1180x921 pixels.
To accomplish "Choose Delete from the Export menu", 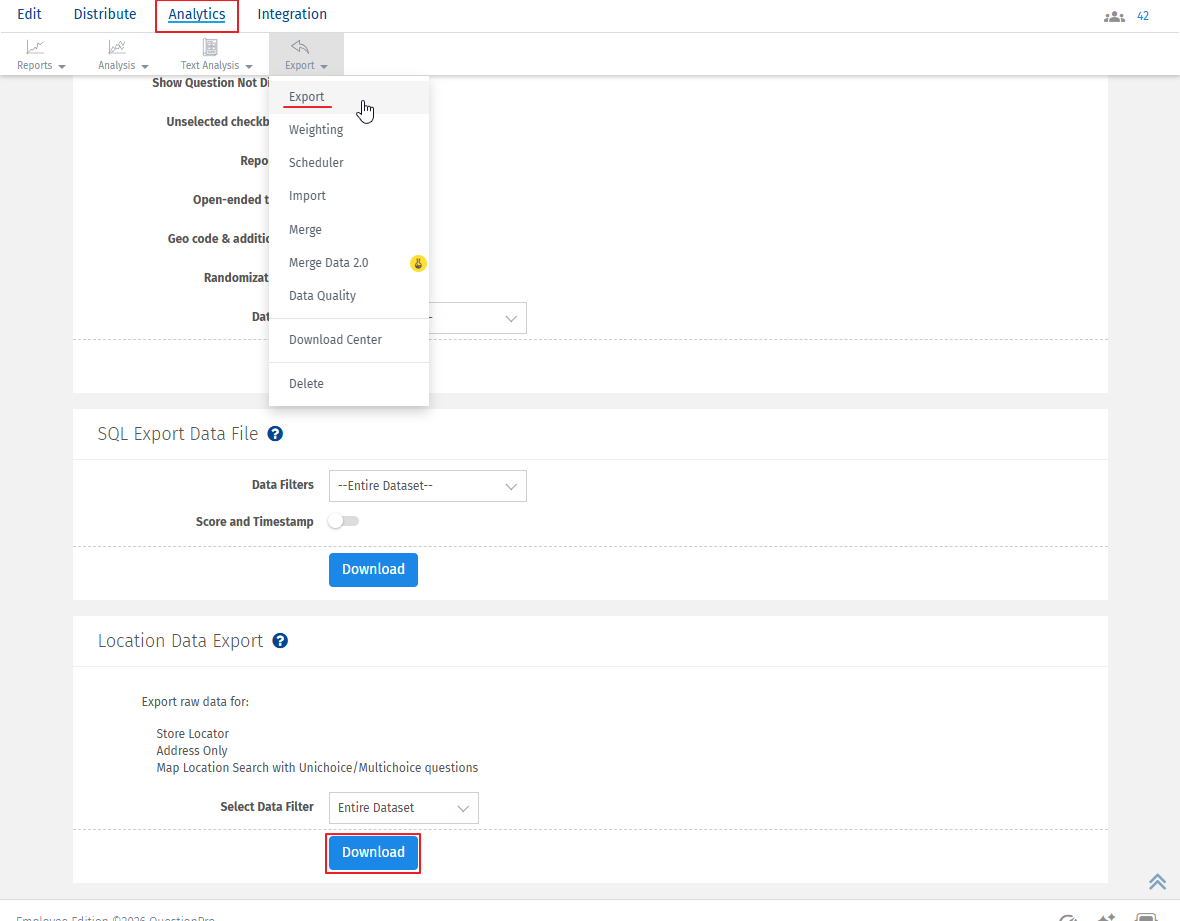I will click(306, 385).
